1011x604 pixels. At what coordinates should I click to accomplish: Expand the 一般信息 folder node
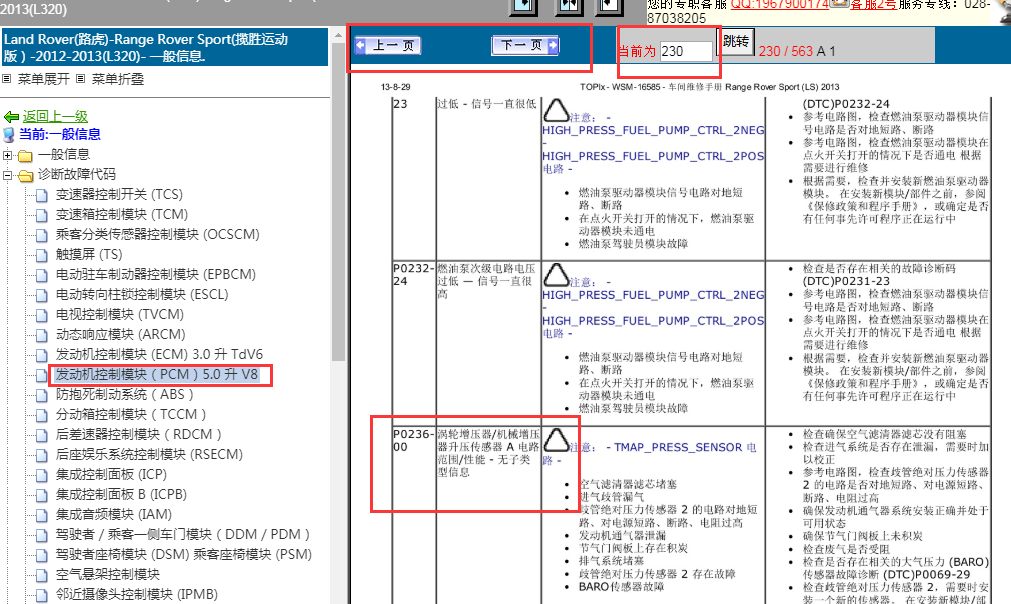[8, 155]
